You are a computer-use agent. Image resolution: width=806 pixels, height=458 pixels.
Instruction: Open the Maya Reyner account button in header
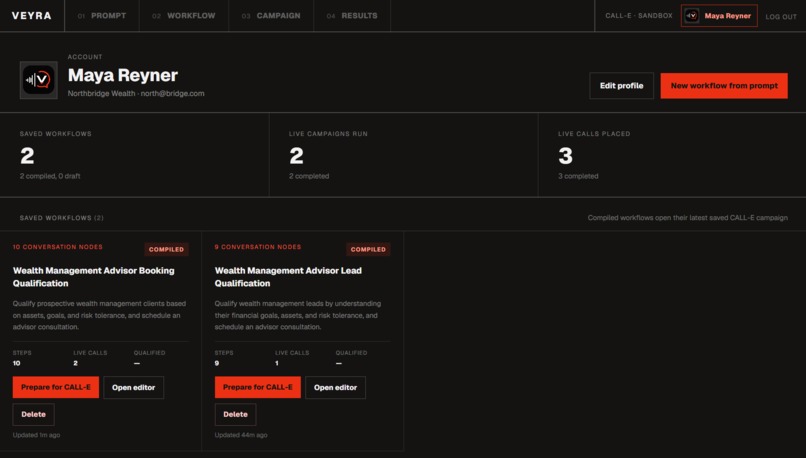click(x=719, y=15)
